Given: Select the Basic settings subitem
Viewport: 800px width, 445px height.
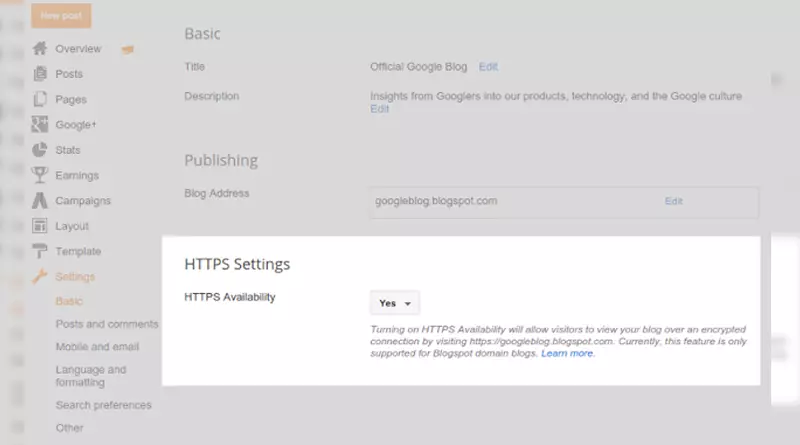Looking at the screenshot, I should coord(69,301).
